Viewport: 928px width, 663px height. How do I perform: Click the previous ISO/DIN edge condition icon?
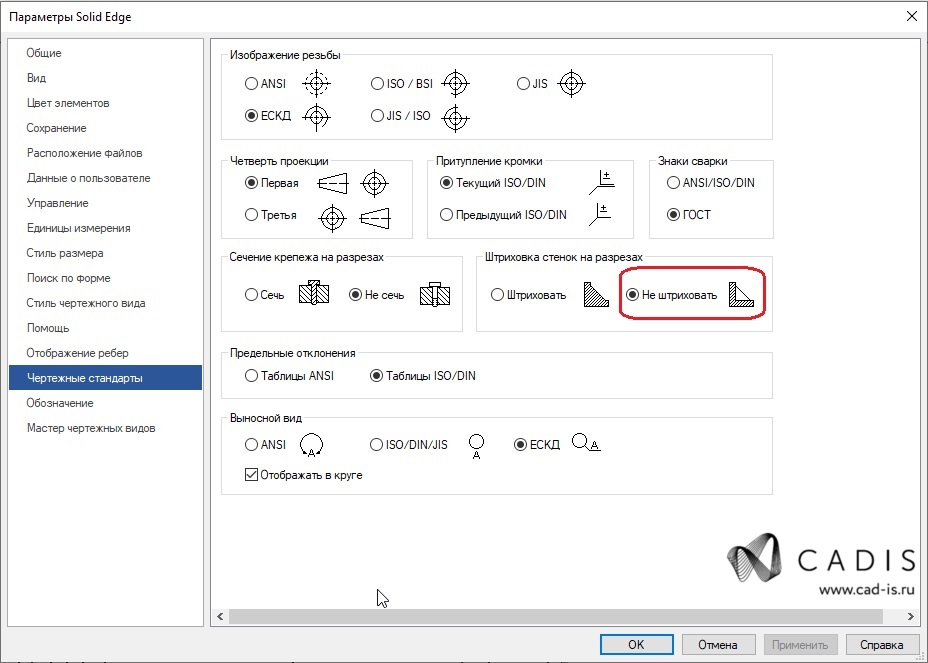coord(600,214)
